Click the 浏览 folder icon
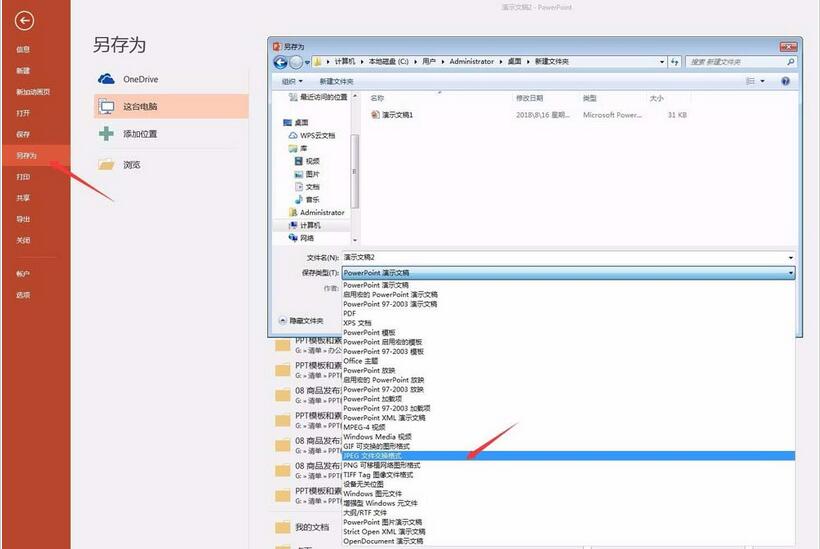 tap(106, 165)
